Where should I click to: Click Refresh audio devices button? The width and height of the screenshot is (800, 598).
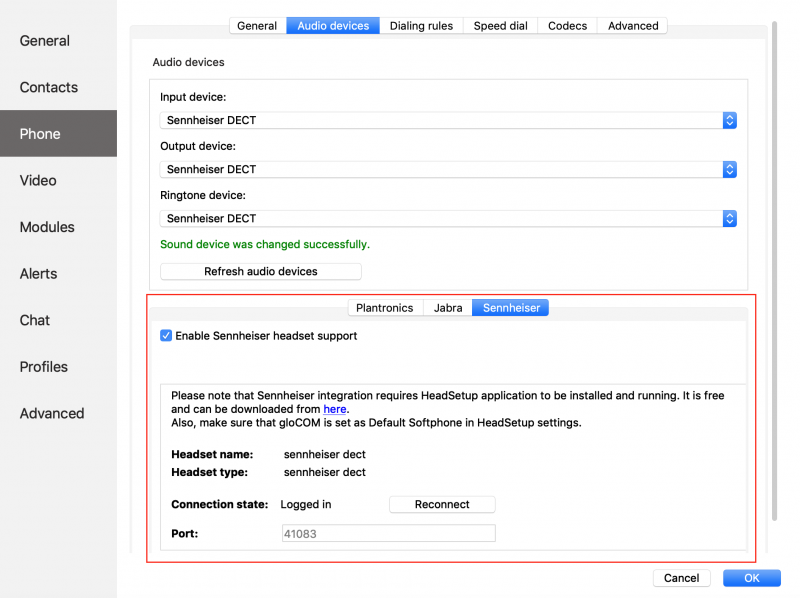coord(261,271)
